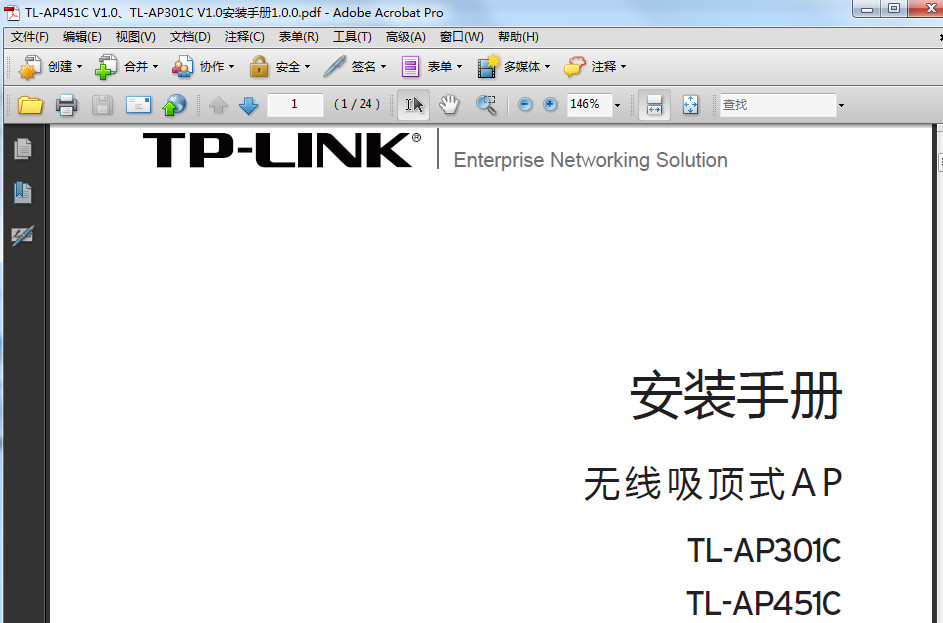The width and height of the screenshot is (943, 623).
Task: Send document by email icon
Action: tap(138, 105)
